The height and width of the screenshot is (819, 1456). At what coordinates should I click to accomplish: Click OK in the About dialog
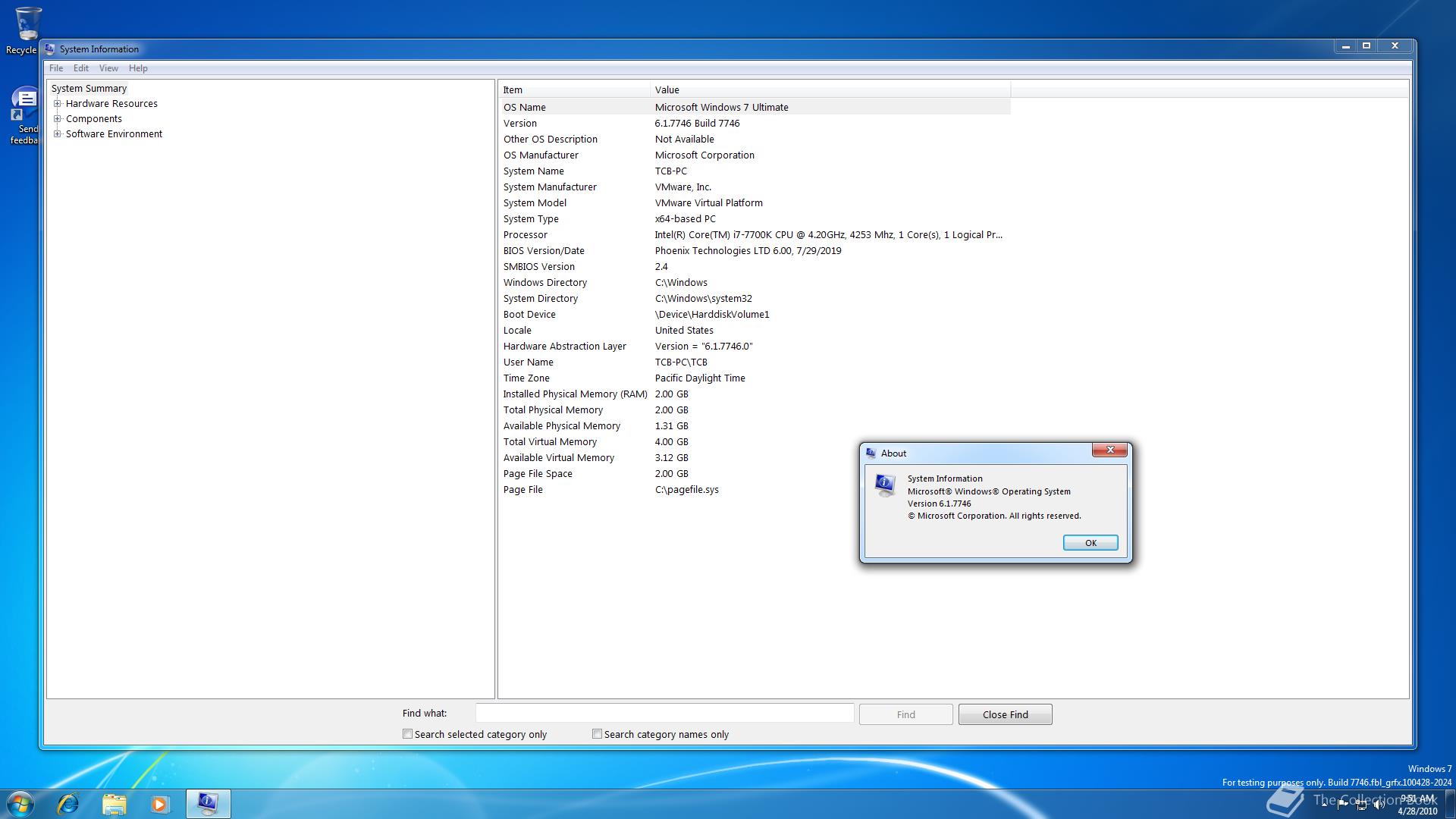1090,543
